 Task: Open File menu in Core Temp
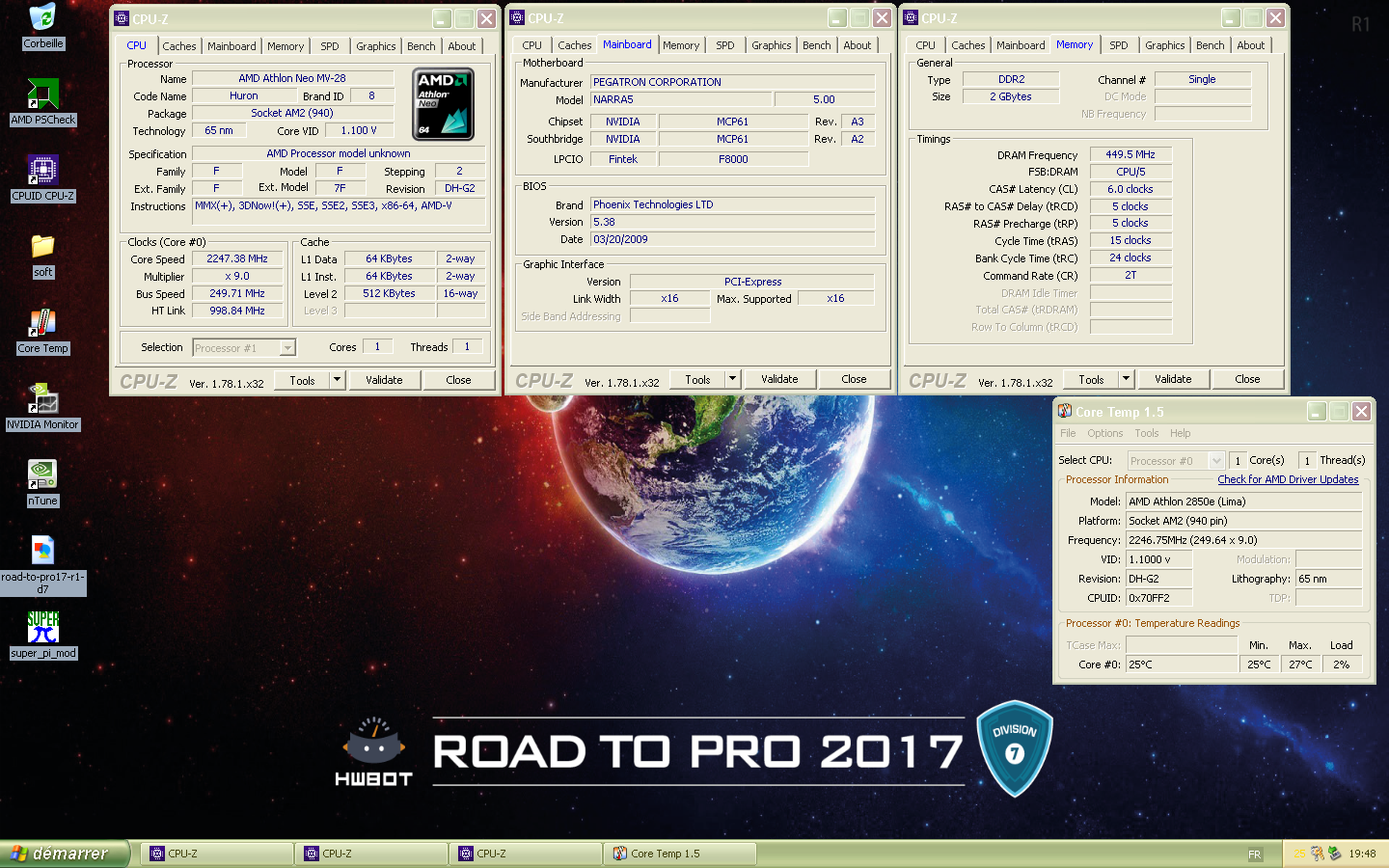point(1068,433)
